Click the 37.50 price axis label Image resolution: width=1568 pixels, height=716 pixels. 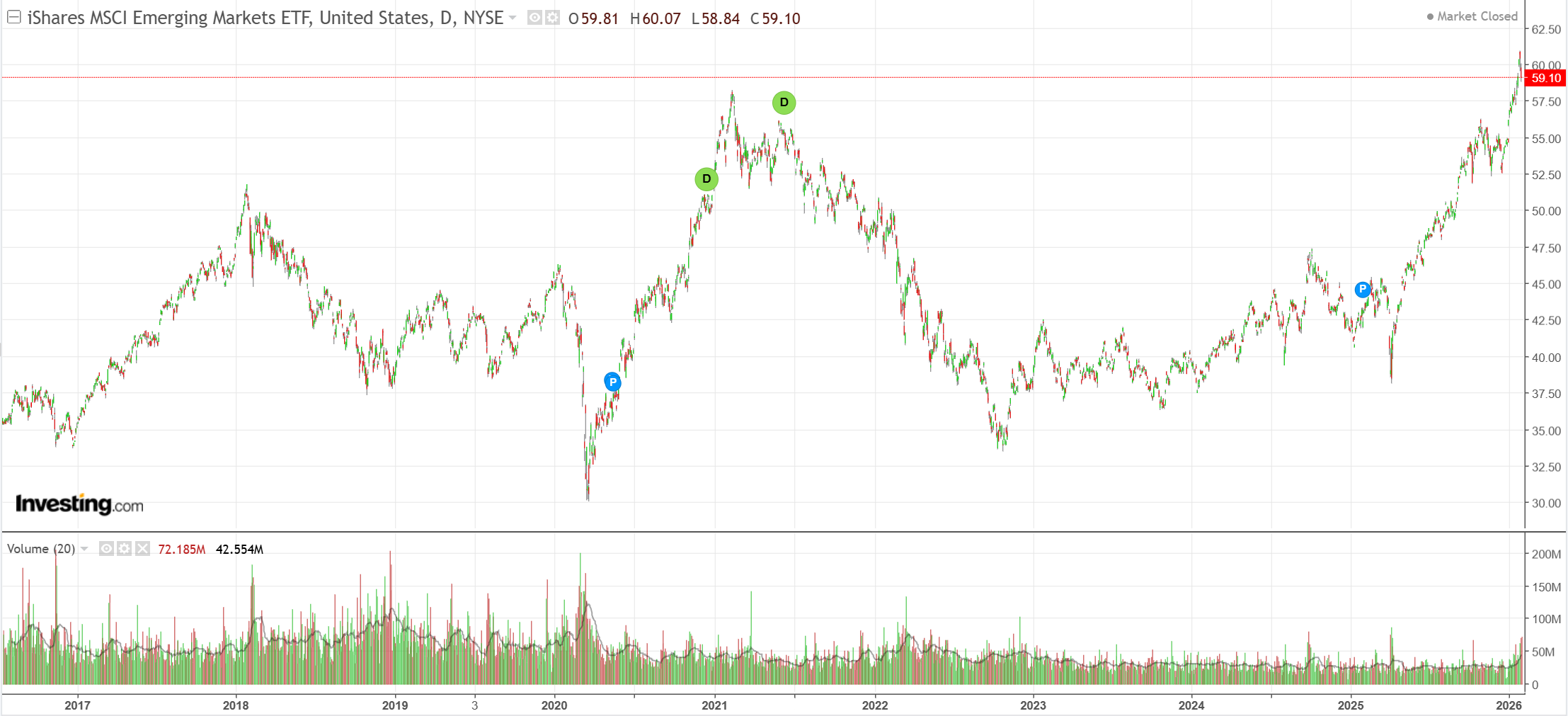pos(1546,394)
